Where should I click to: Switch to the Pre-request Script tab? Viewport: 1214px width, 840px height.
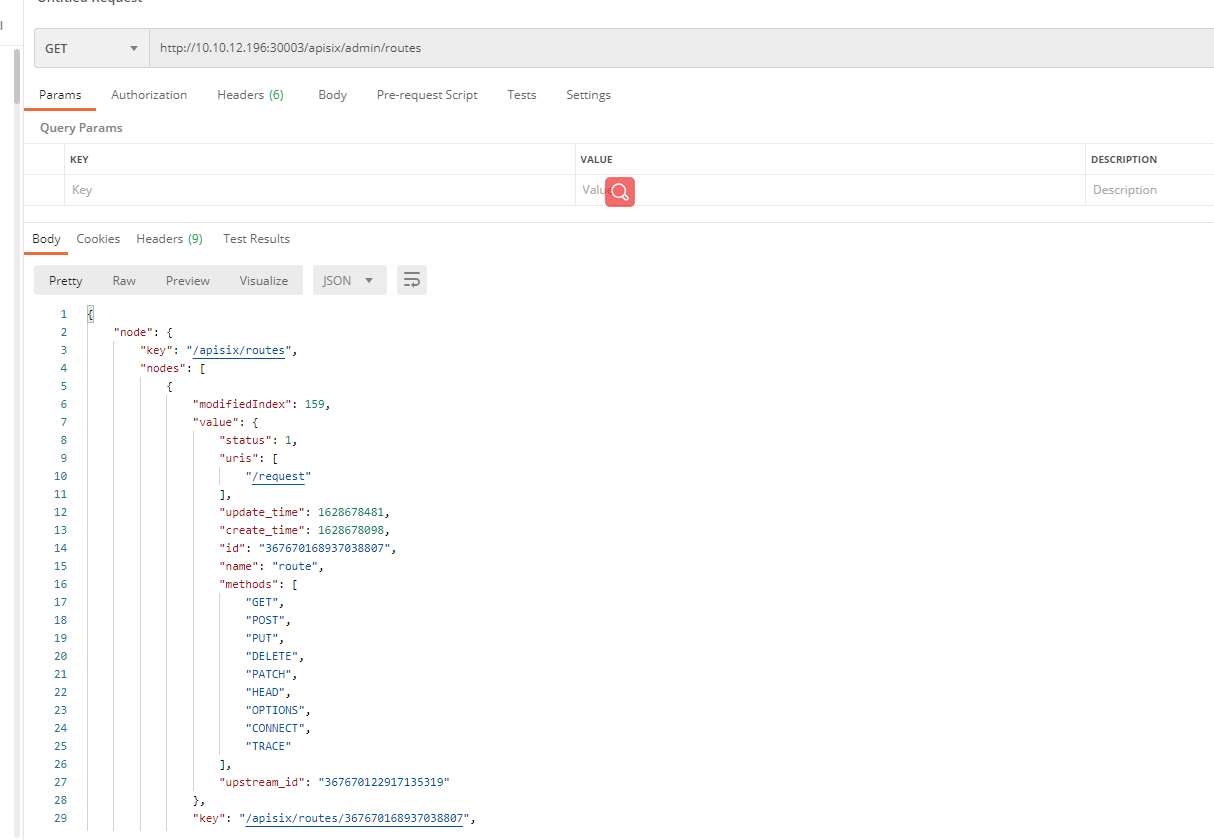click(x=427, y=94)
